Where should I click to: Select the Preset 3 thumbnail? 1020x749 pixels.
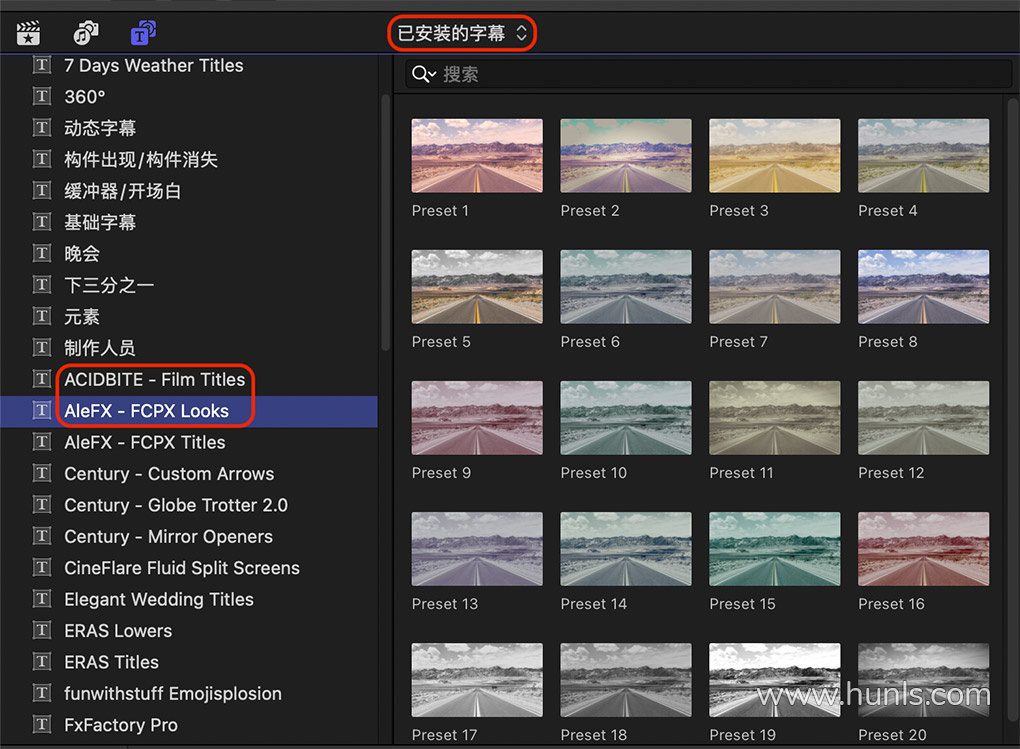775,156
